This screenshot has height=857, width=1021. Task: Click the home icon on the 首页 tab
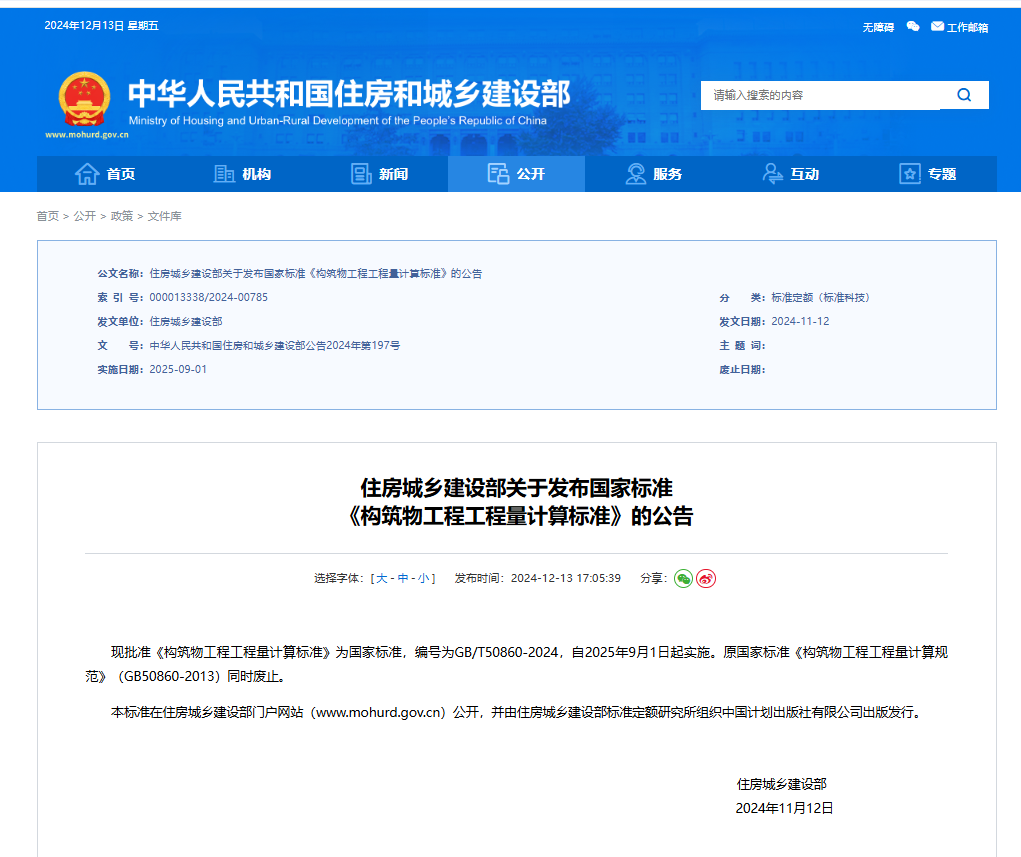(87, 173)
